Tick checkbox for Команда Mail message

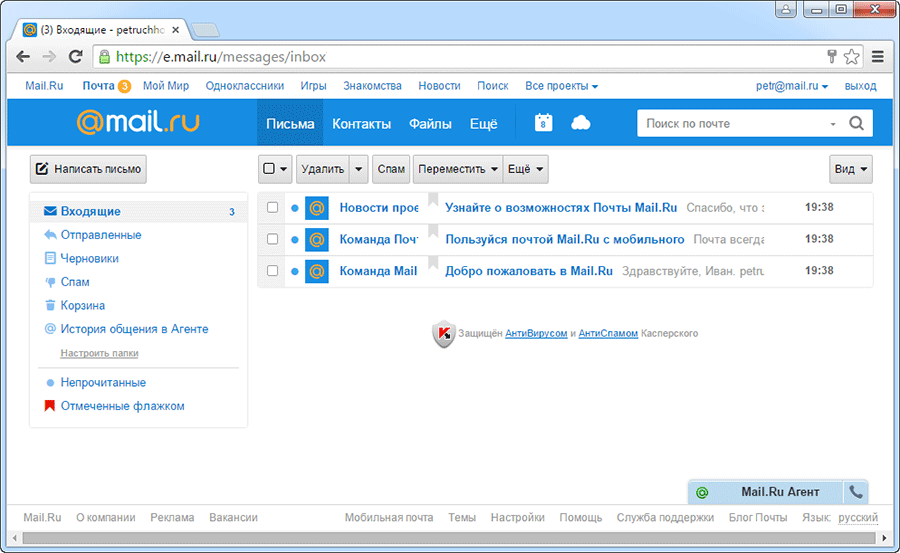pos(273,270)
